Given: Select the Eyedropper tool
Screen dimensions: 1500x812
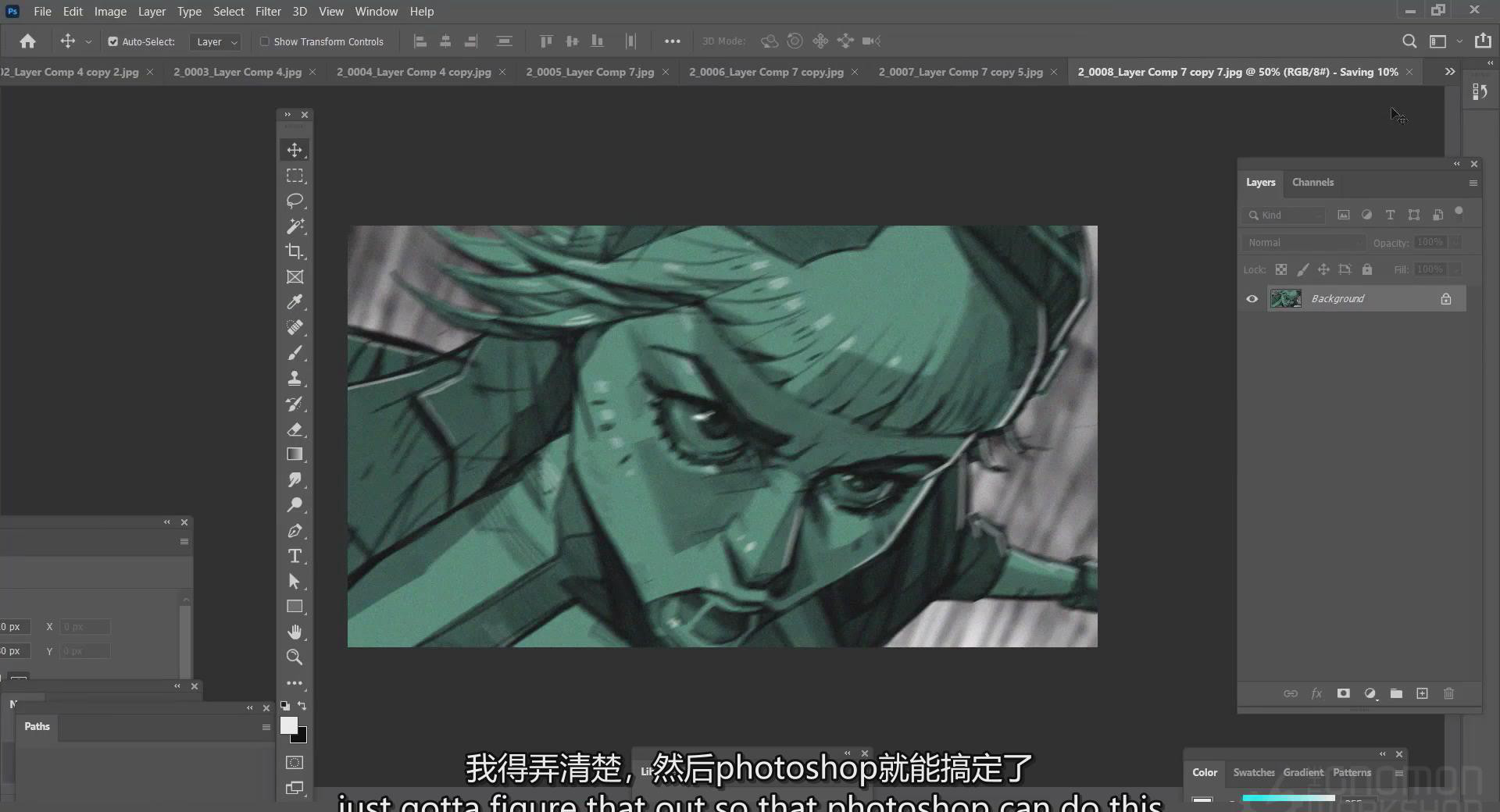Looking at the screenshot, I should 295,302.
